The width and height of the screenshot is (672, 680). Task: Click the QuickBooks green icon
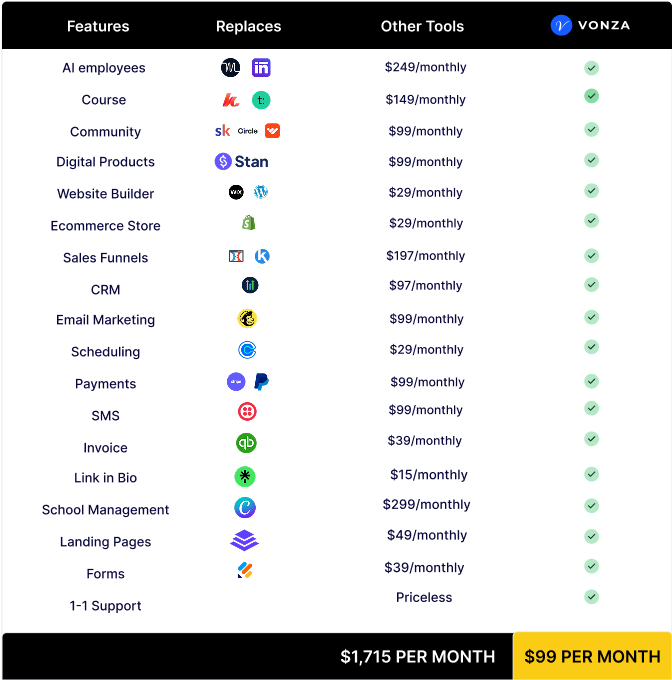pyautogui.click(x=246, y=443)
